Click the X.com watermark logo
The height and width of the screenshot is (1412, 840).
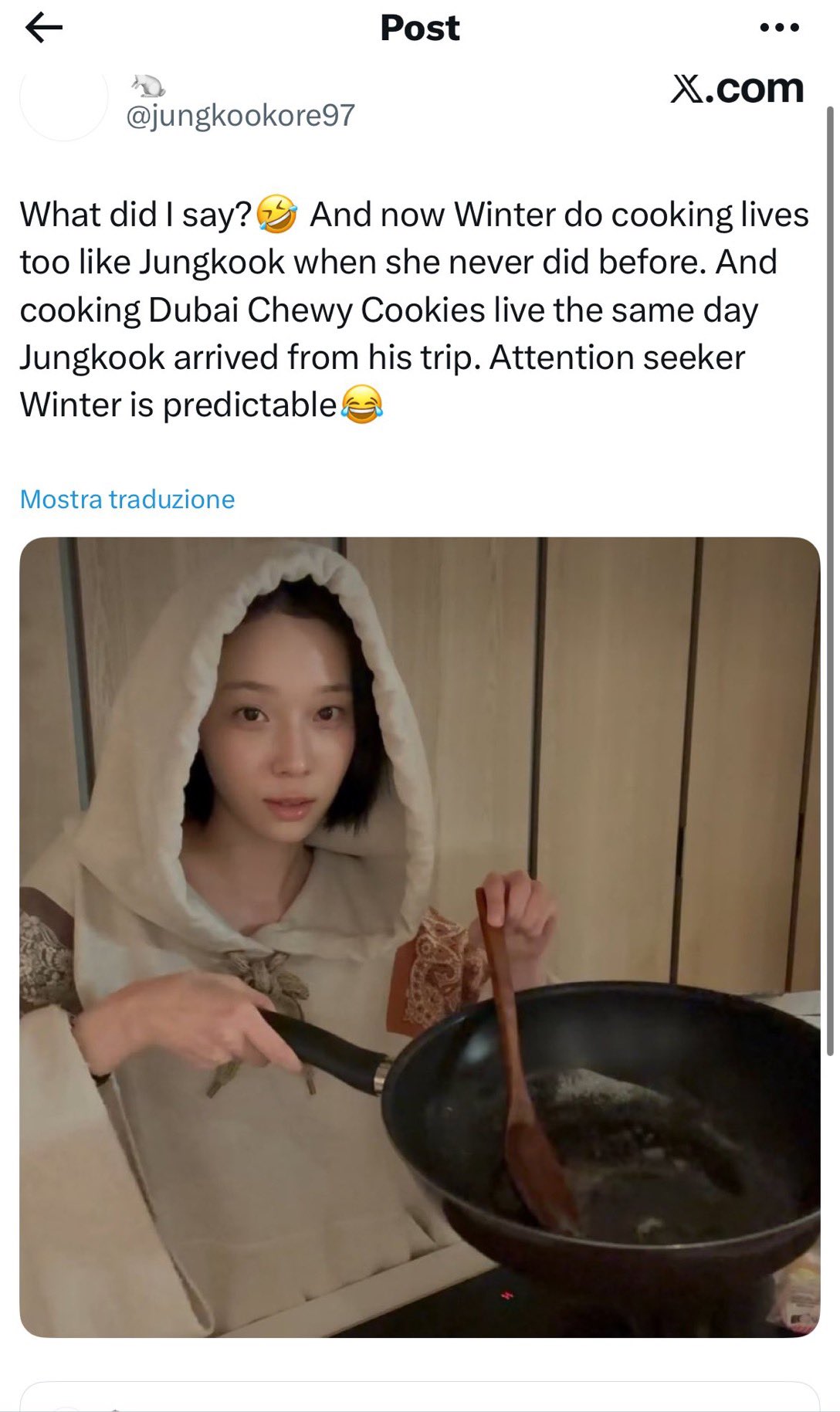(737, 89)
